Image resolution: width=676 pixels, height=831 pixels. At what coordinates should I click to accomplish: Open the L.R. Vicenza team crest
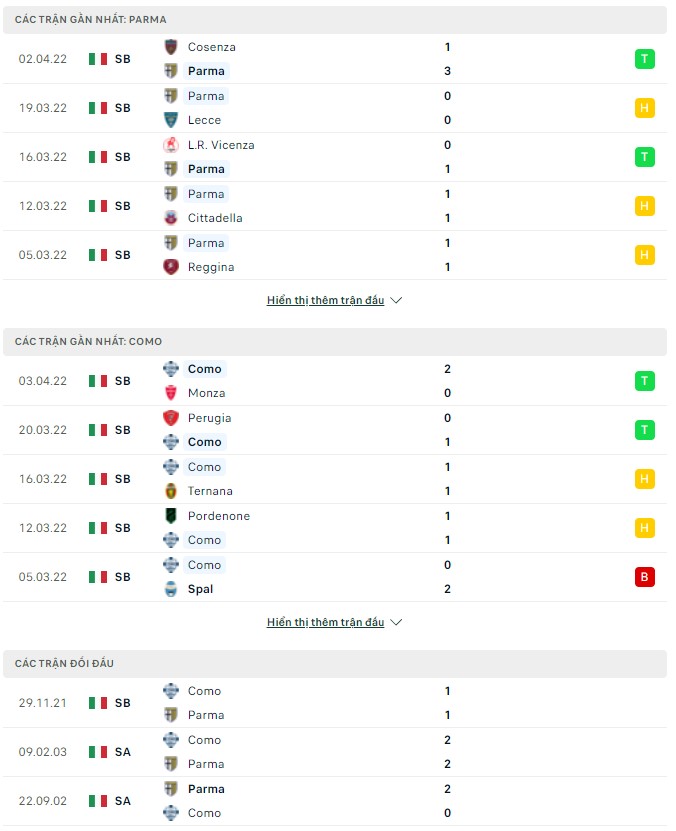(170, 144)
